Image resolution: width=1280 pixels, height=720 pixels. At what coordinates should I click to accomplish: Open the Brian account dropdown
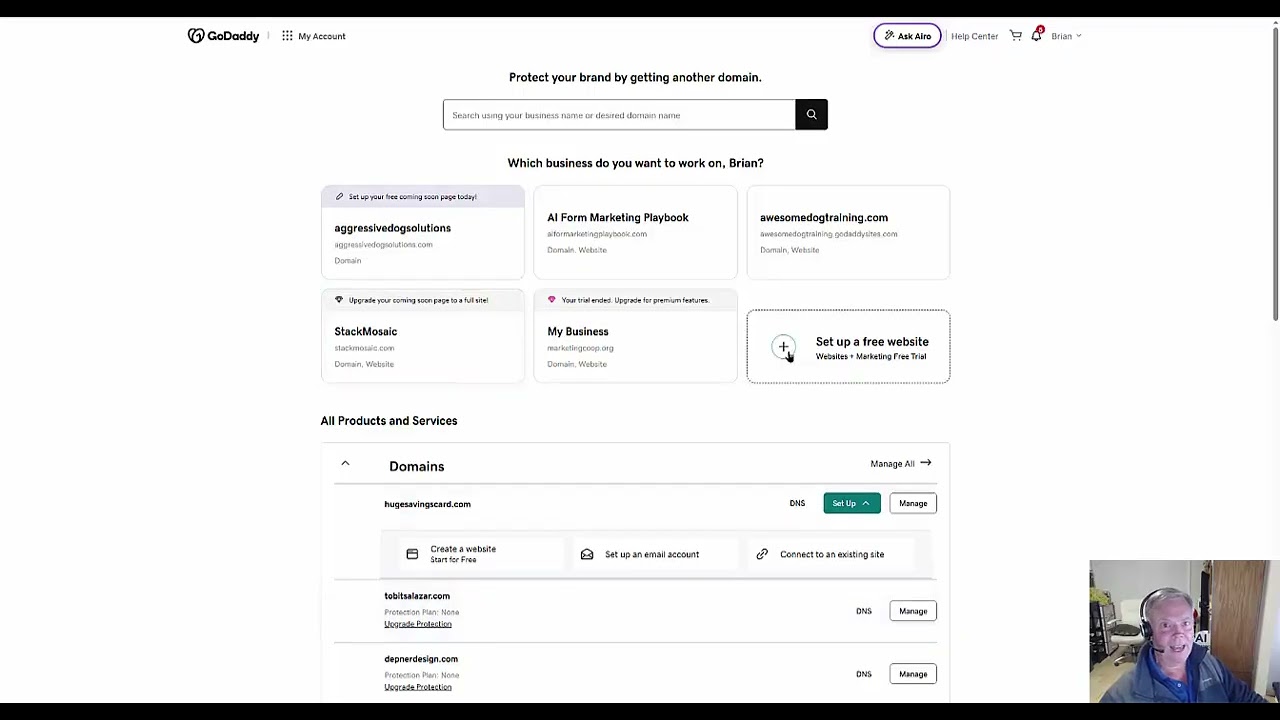[1066, 36]
